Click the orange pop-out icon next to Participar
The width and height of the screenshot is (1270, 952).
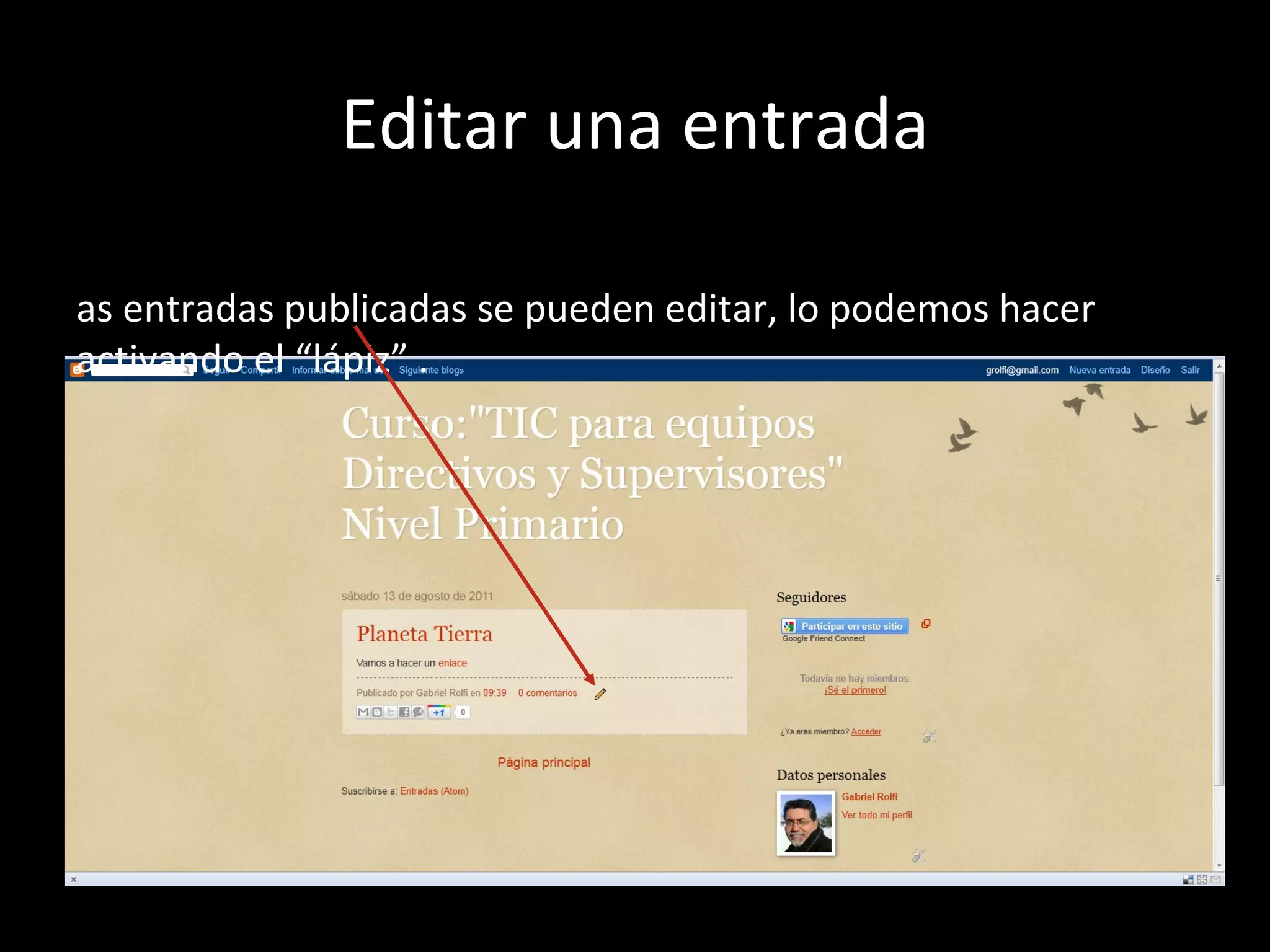point(926,624)
